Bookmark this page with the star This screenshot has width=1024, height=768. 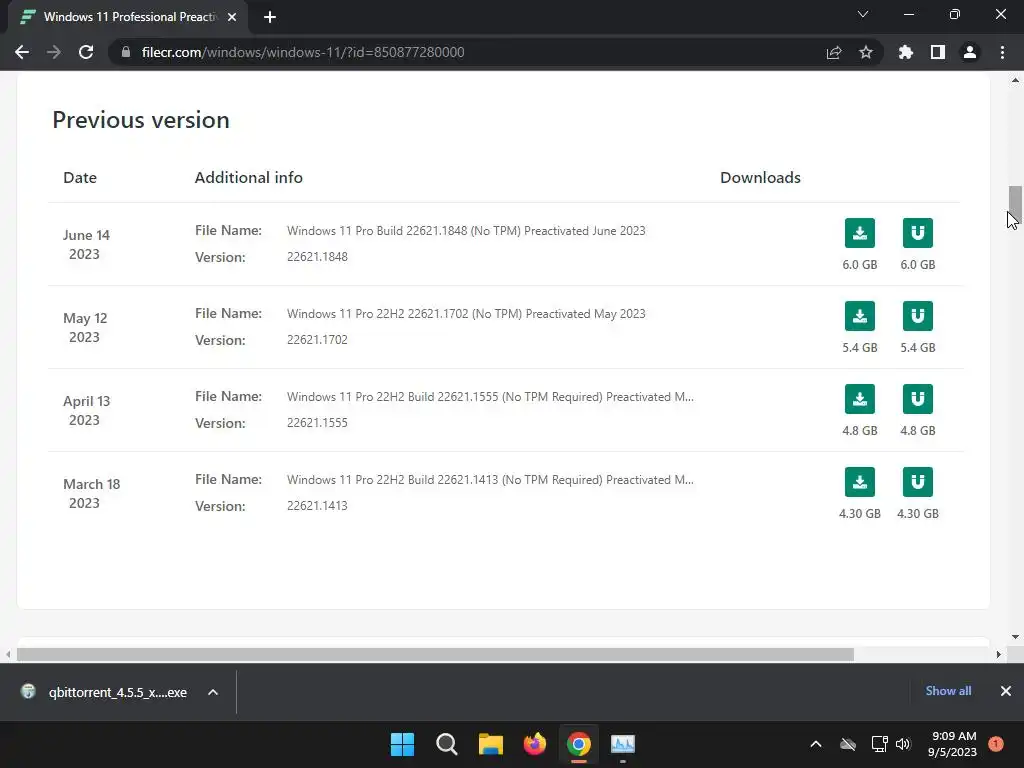[x=865, y=52]
